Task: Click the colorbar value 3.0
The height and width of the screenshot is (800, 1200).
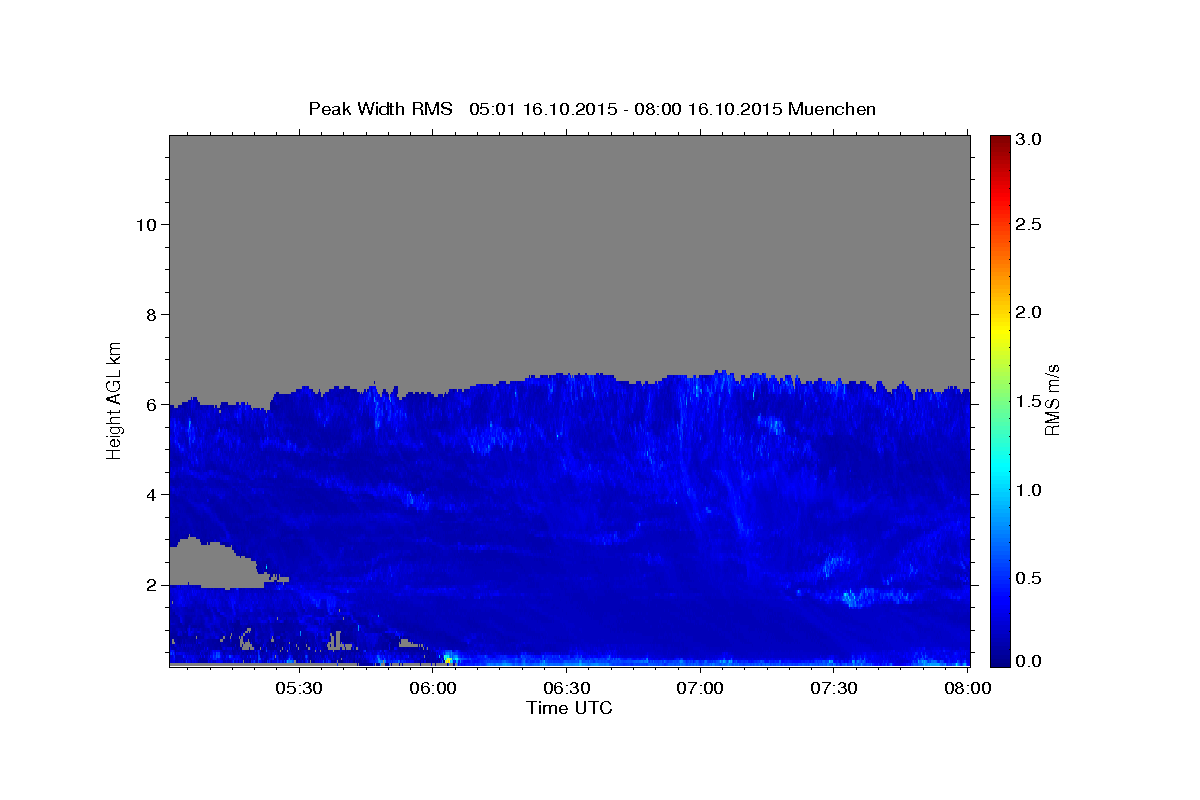Action: coord(1030,139)
